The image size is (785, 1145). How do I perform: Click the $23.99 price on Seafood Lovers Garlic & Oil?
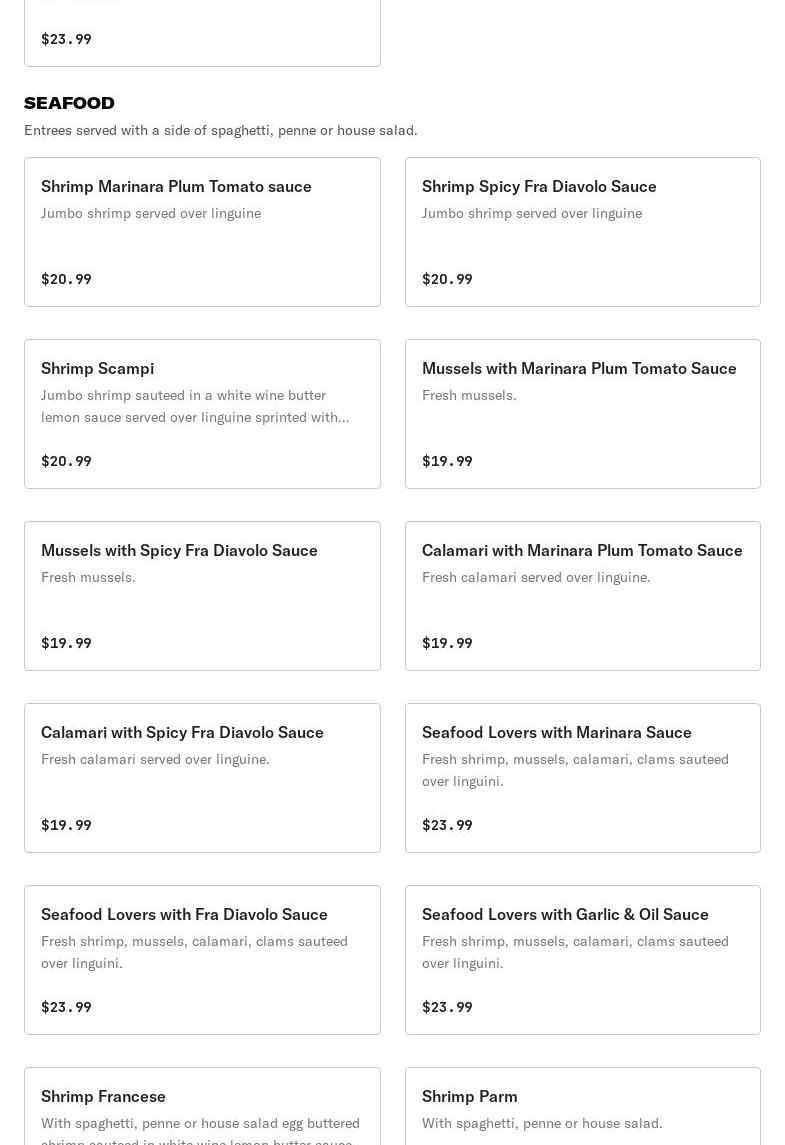pos(447,1007)
